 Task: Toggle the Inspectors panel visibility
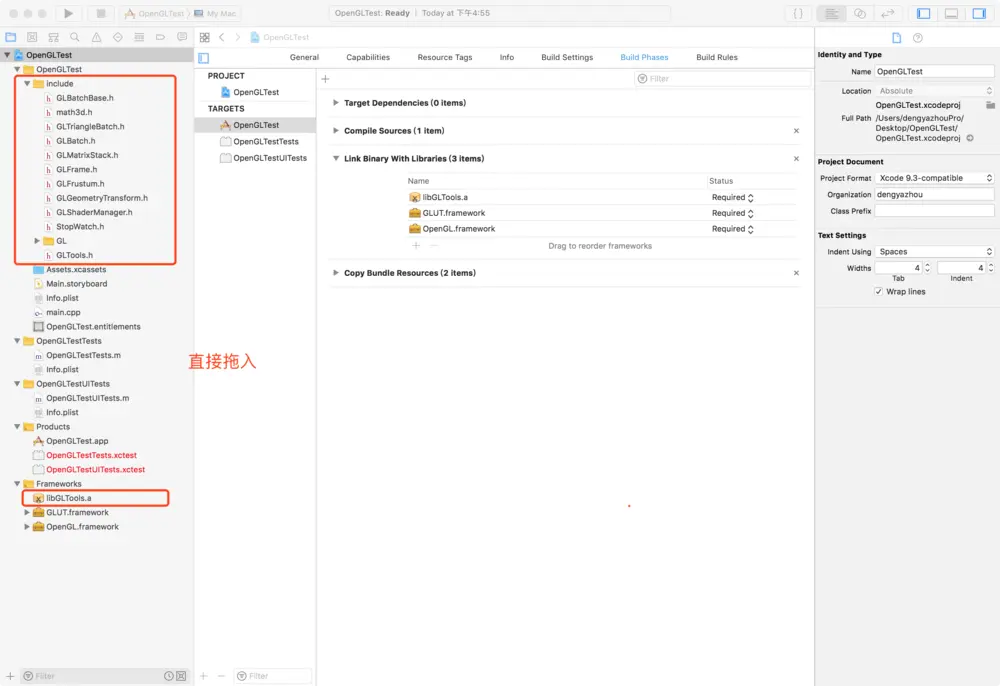point(979,13)
